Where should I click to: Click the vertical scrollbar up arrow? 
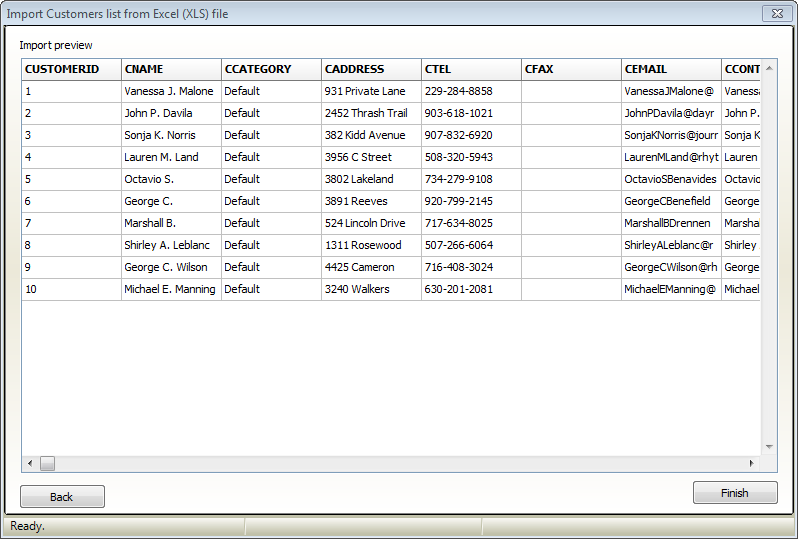point(769,68)
